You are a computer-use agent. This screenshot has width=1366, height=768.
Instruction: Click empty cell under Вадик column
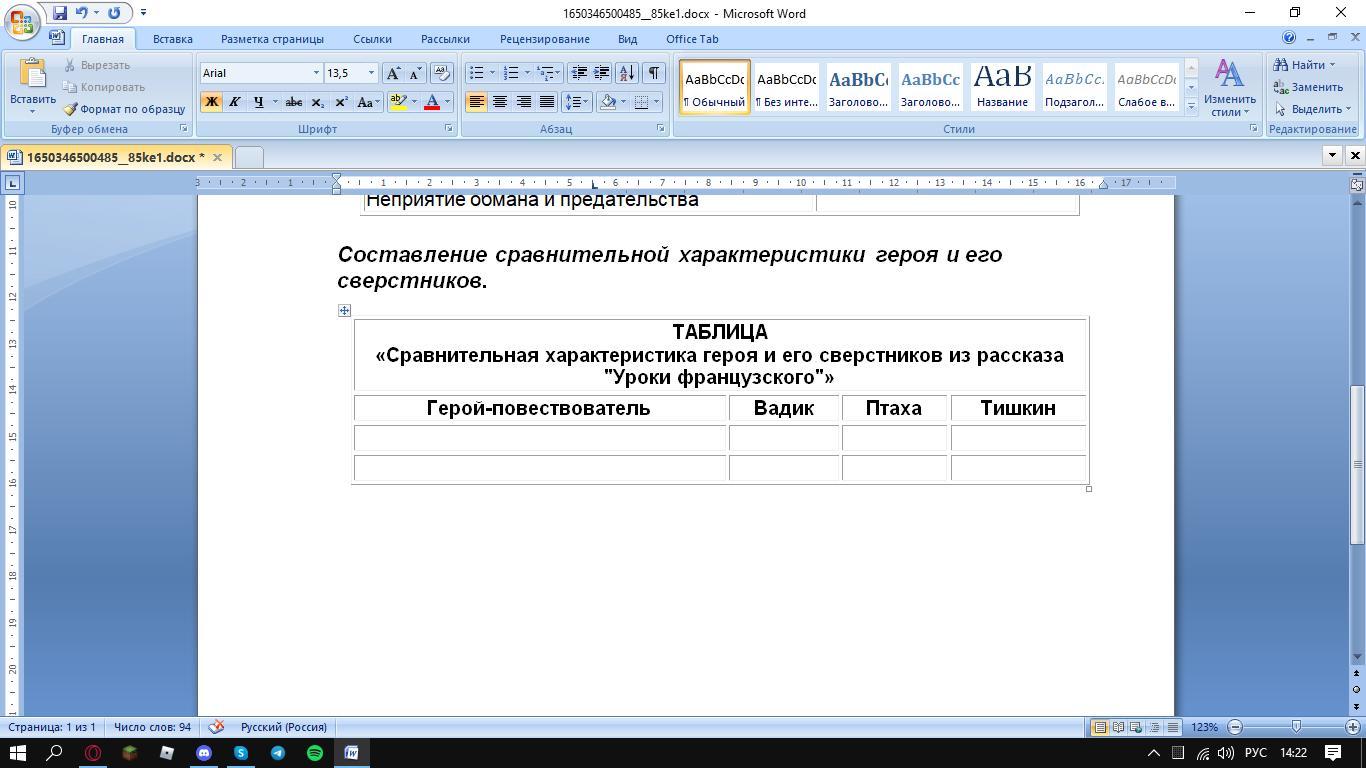784,438
